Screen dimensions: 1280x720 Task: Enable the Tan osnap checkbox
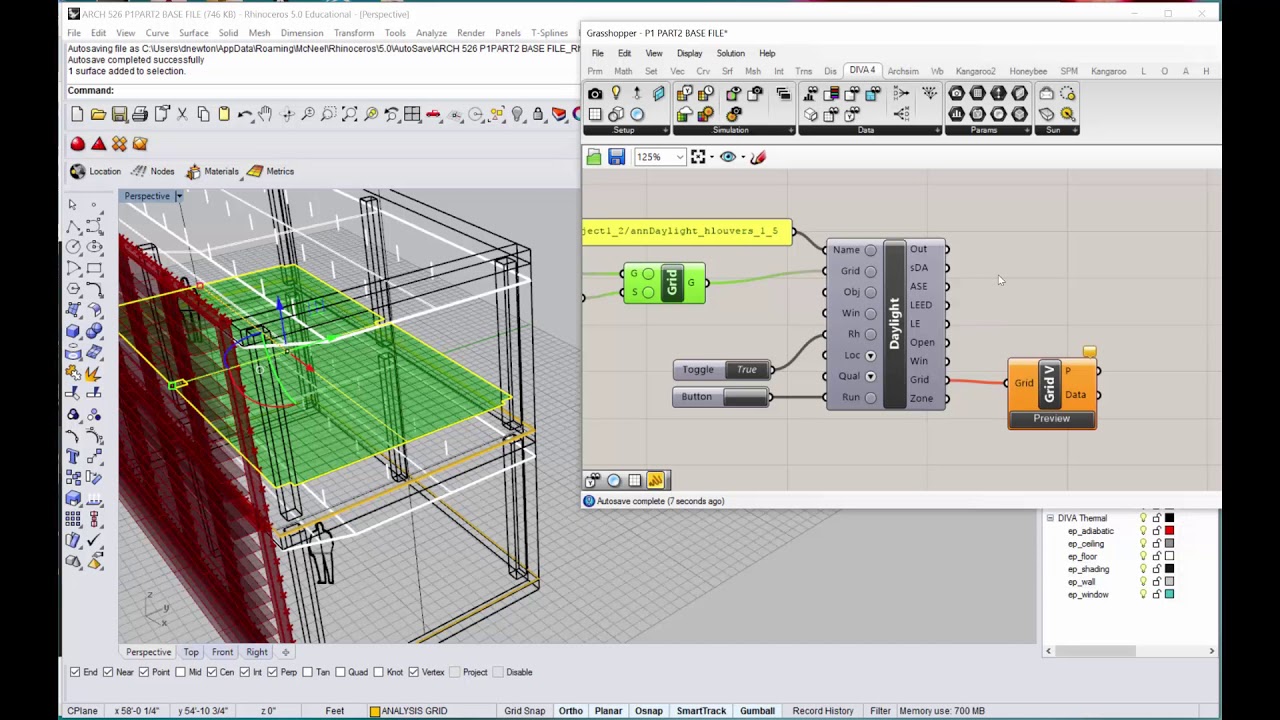click(308, 672)
